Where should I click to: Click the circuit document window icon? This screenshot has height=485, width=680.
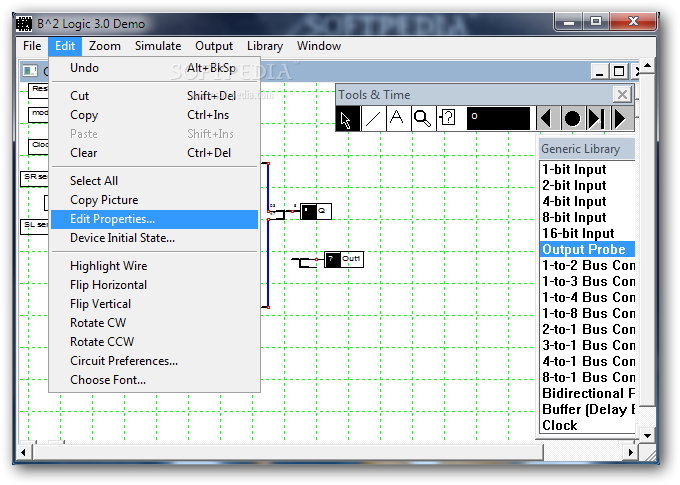tap(30, 71)
